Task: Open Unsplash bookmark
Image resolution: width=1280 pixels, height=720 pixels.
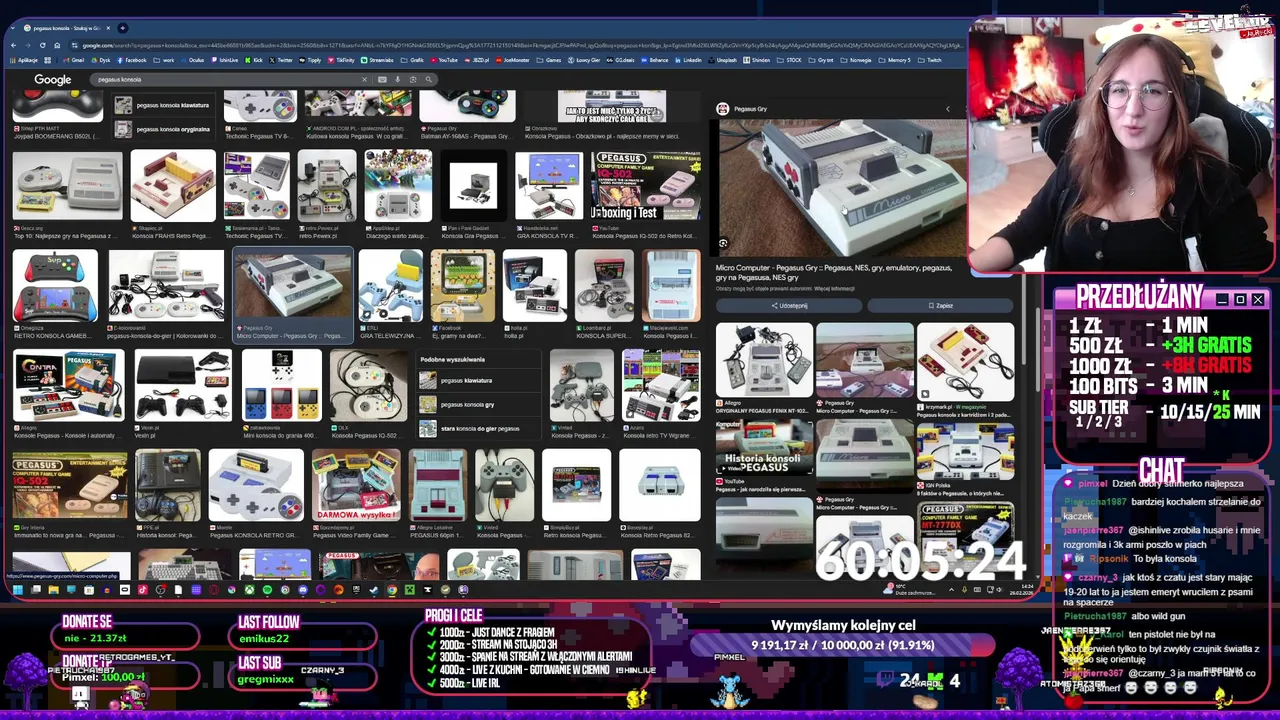Action: pos(722,60)
